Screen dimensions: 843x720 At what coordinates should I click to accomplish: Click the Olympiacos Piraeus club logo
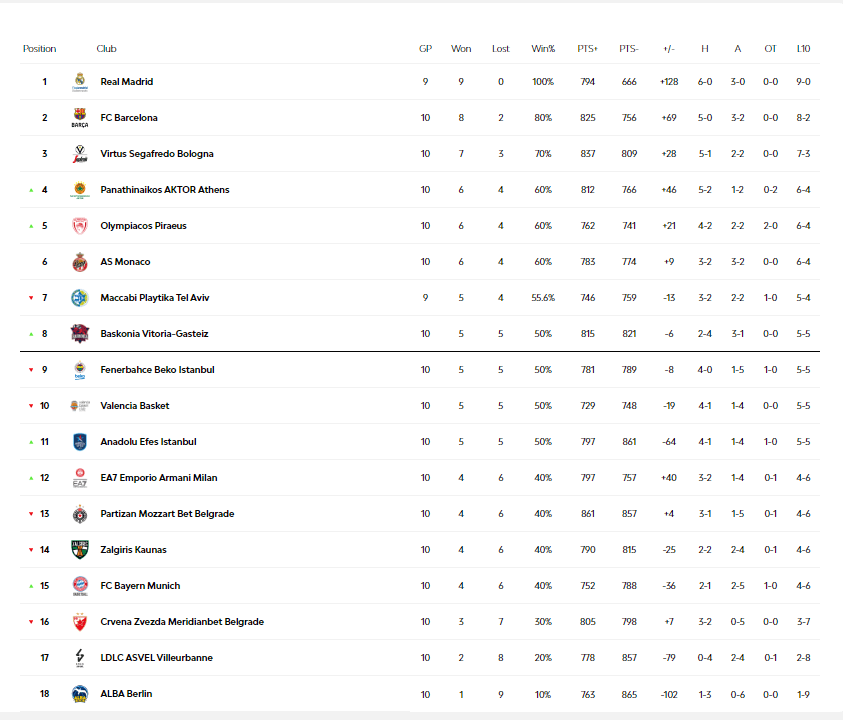coord(80,226)
